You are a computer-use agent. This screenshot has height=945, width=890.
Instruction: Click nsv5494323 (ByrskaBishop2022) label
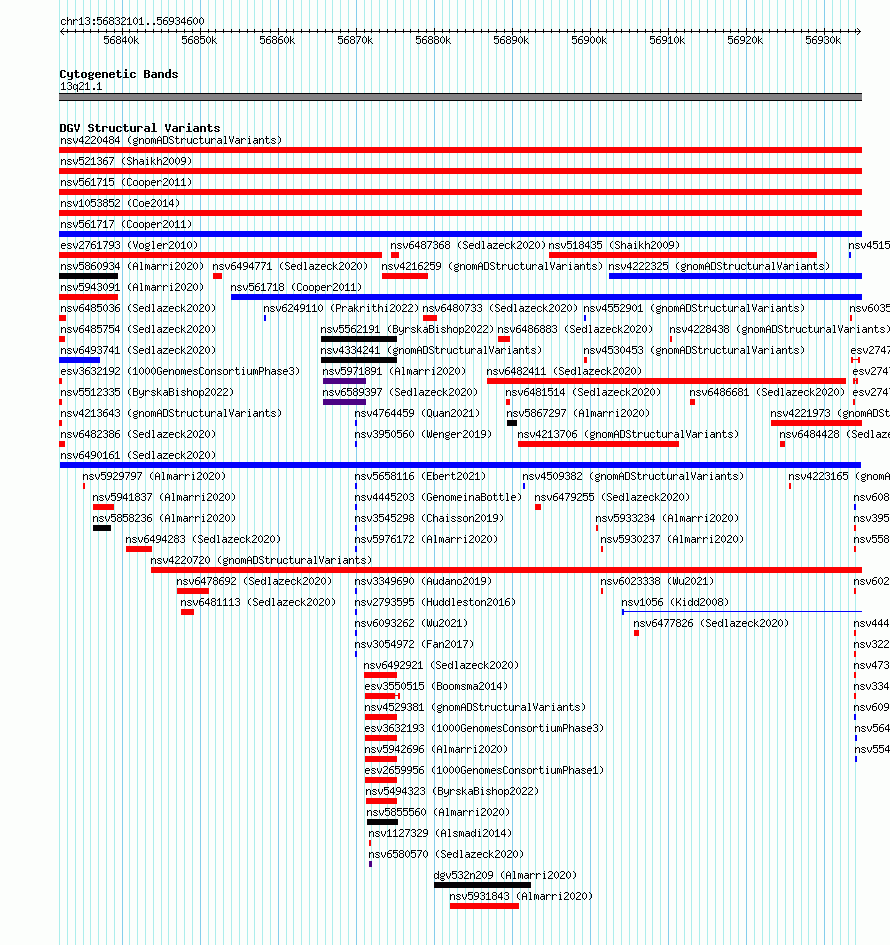click(452, 791)
